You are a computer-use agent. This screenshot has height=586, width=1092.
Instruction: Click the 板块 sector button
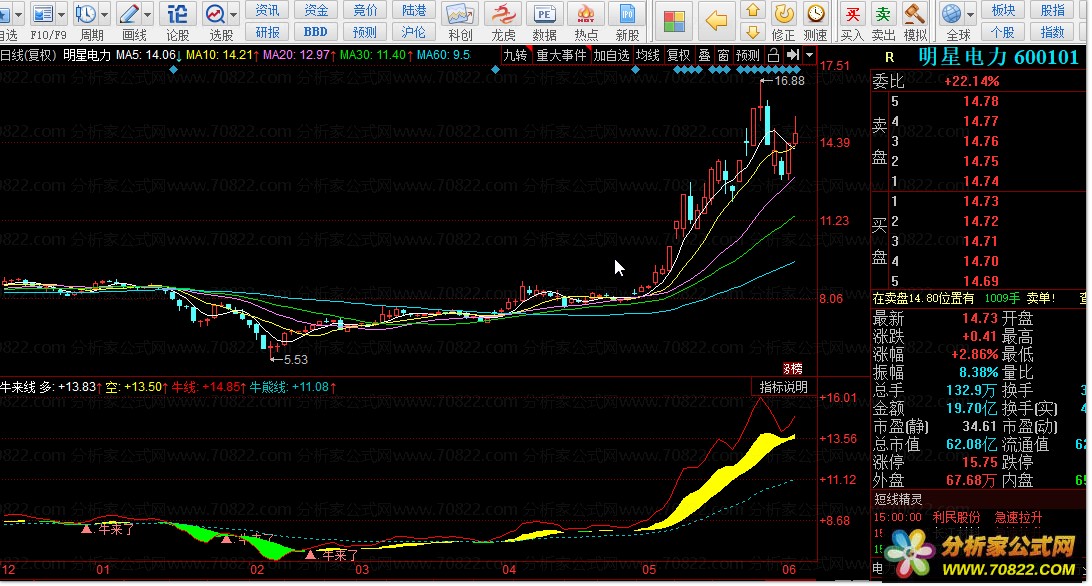pyautogui.click(x=1003, y=10)
